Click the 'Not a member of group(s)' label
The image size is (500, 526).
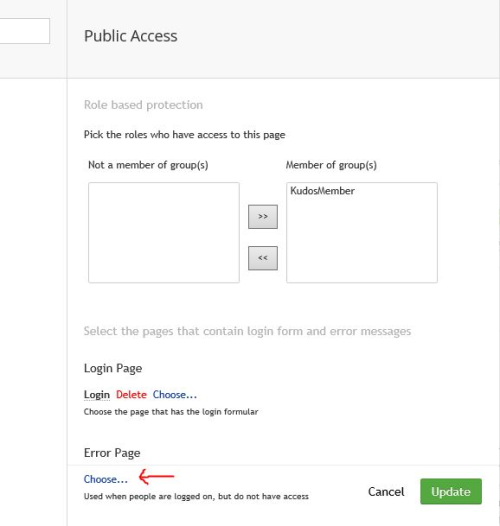(x=148, y=165)
